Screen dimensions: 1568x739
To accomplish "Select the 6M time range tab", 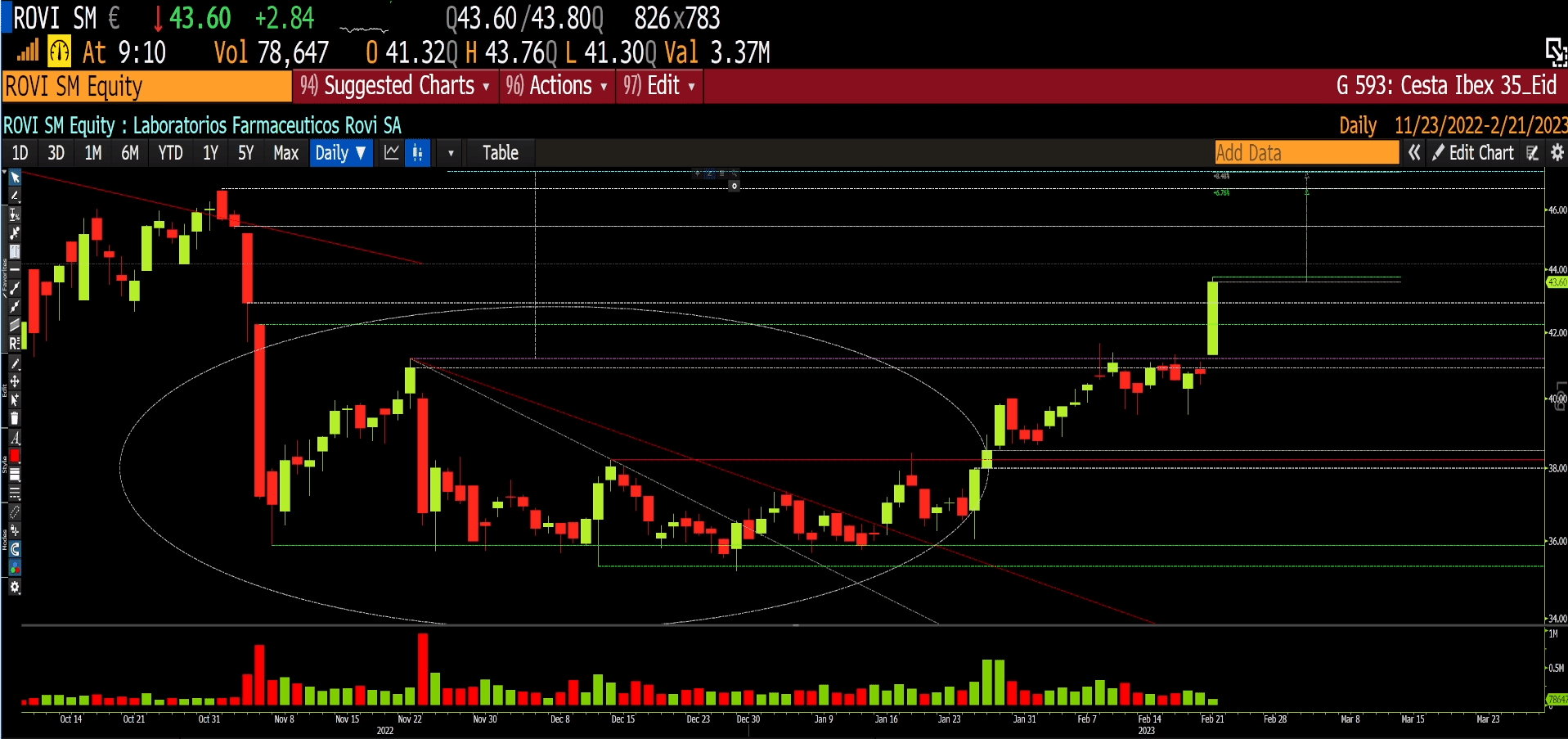I will pos(130,152).
